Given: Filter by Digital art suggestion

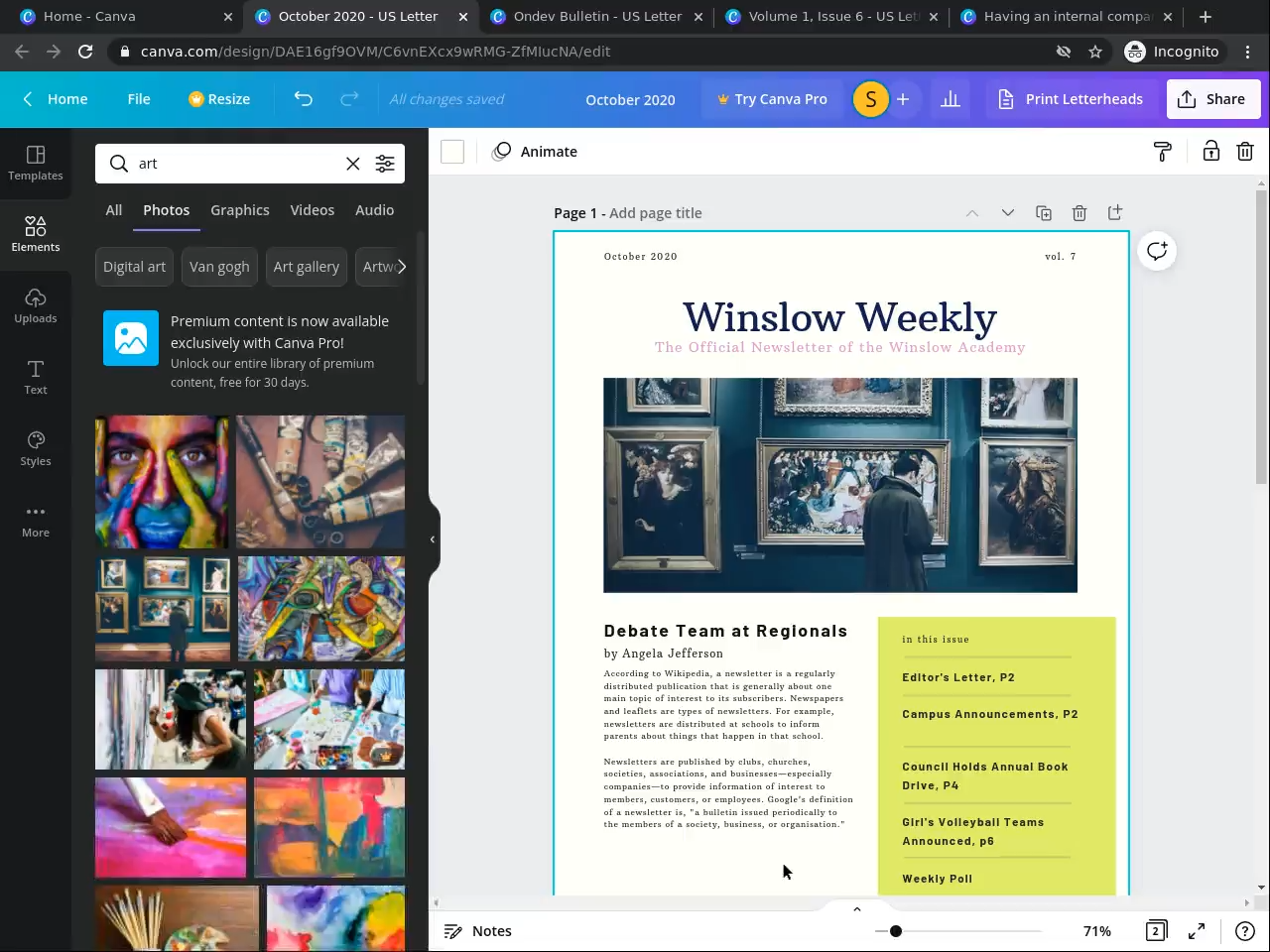Looking at the screenshot, I should point(135,267).
